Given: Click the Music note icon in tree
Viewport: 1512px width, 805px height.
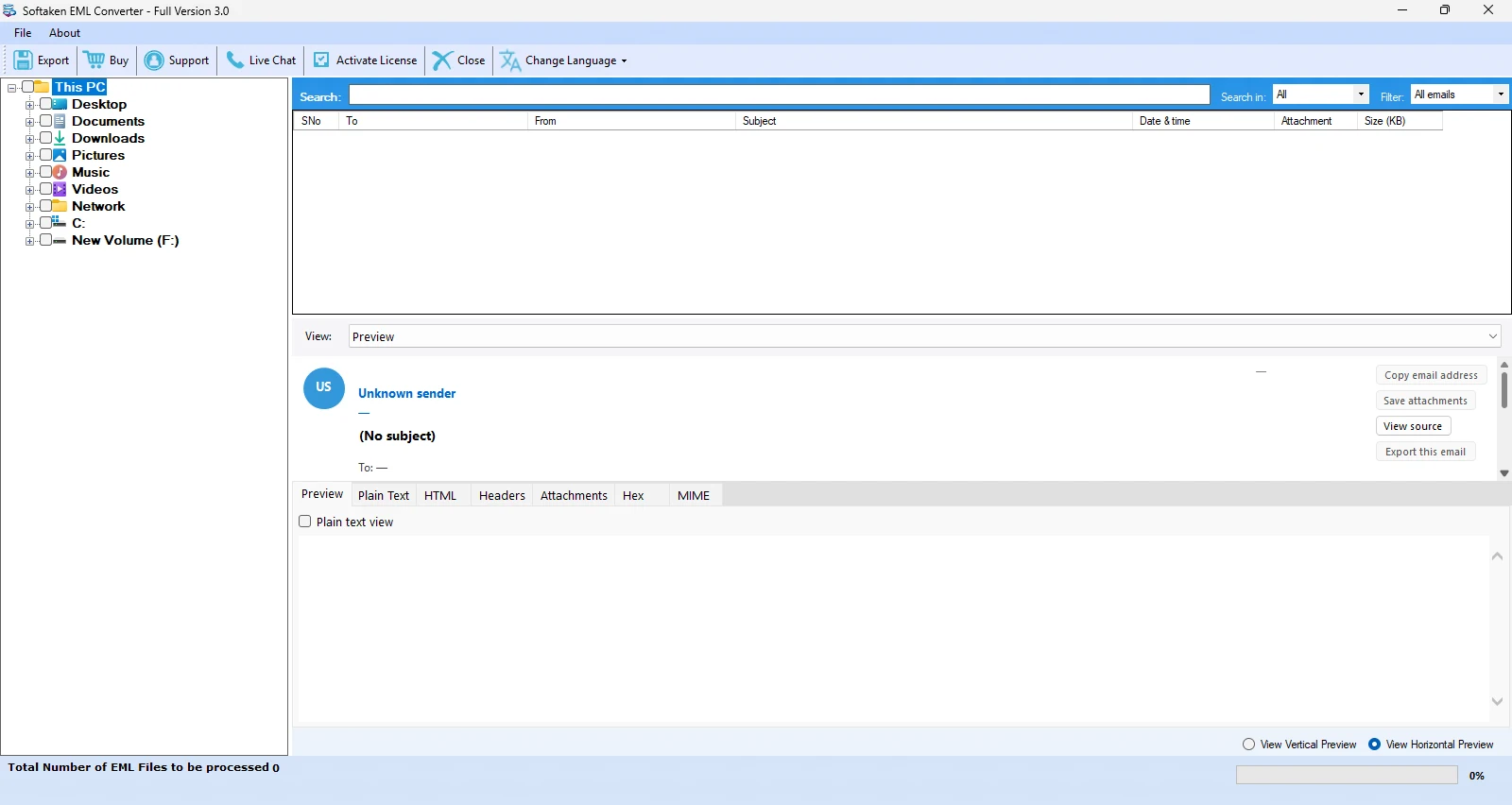Looking at the screenshot, I should tap(60, 172).
